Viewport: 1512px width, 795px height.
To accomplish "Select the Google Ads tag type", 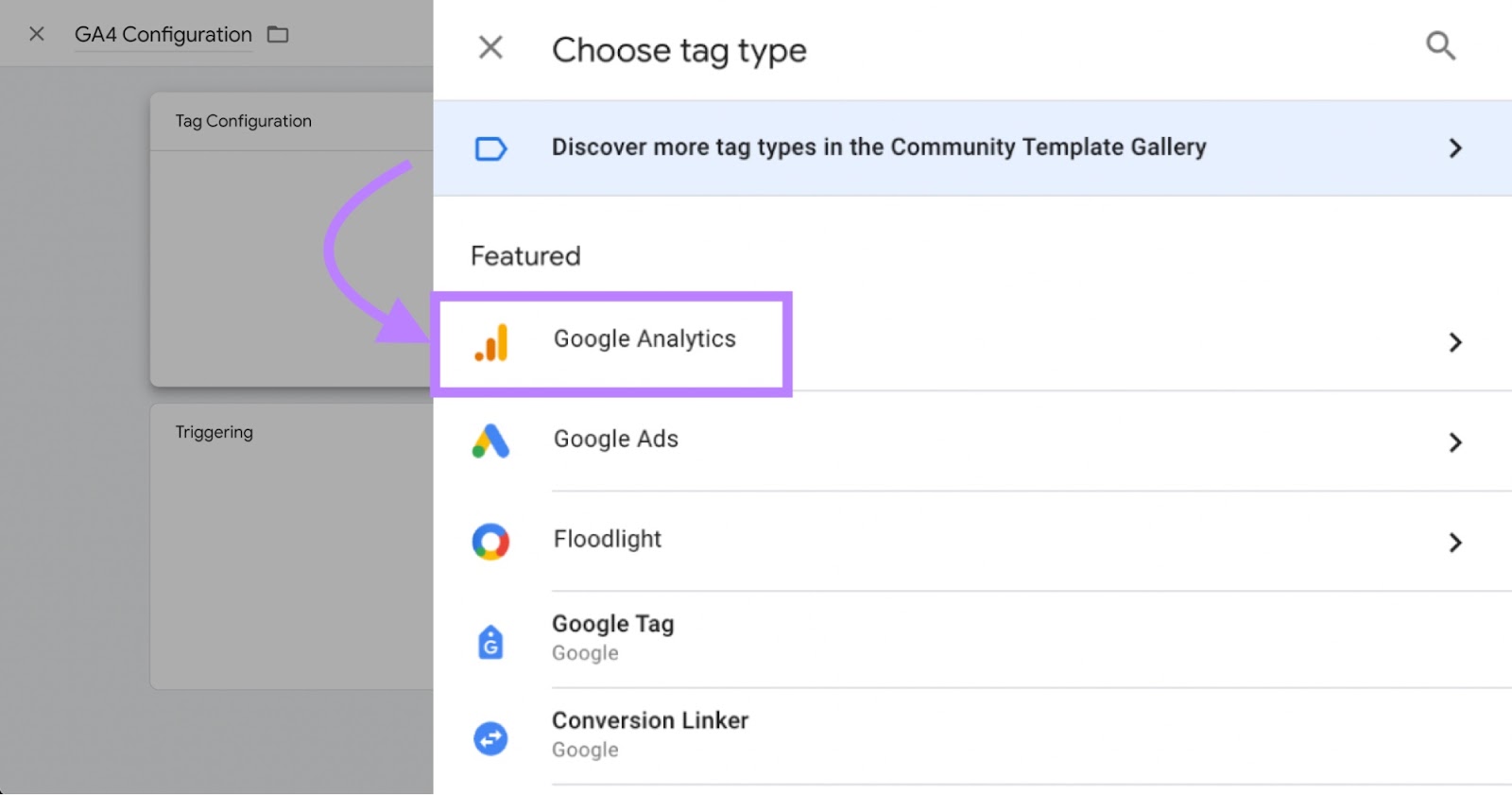I will tap(616, 440).
